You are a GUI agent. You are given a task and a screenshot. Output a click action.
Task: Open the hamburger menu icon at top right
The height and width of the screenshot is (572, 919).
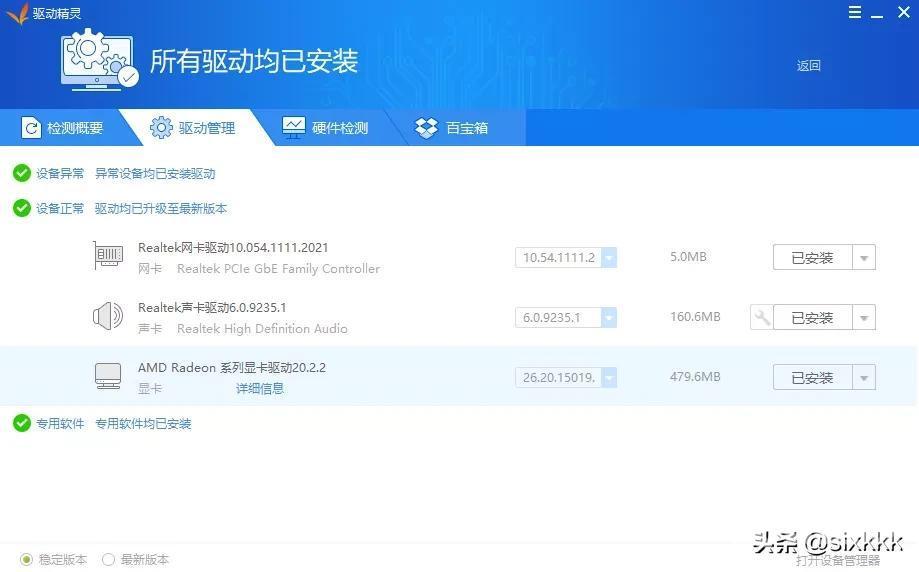point(855,12)
